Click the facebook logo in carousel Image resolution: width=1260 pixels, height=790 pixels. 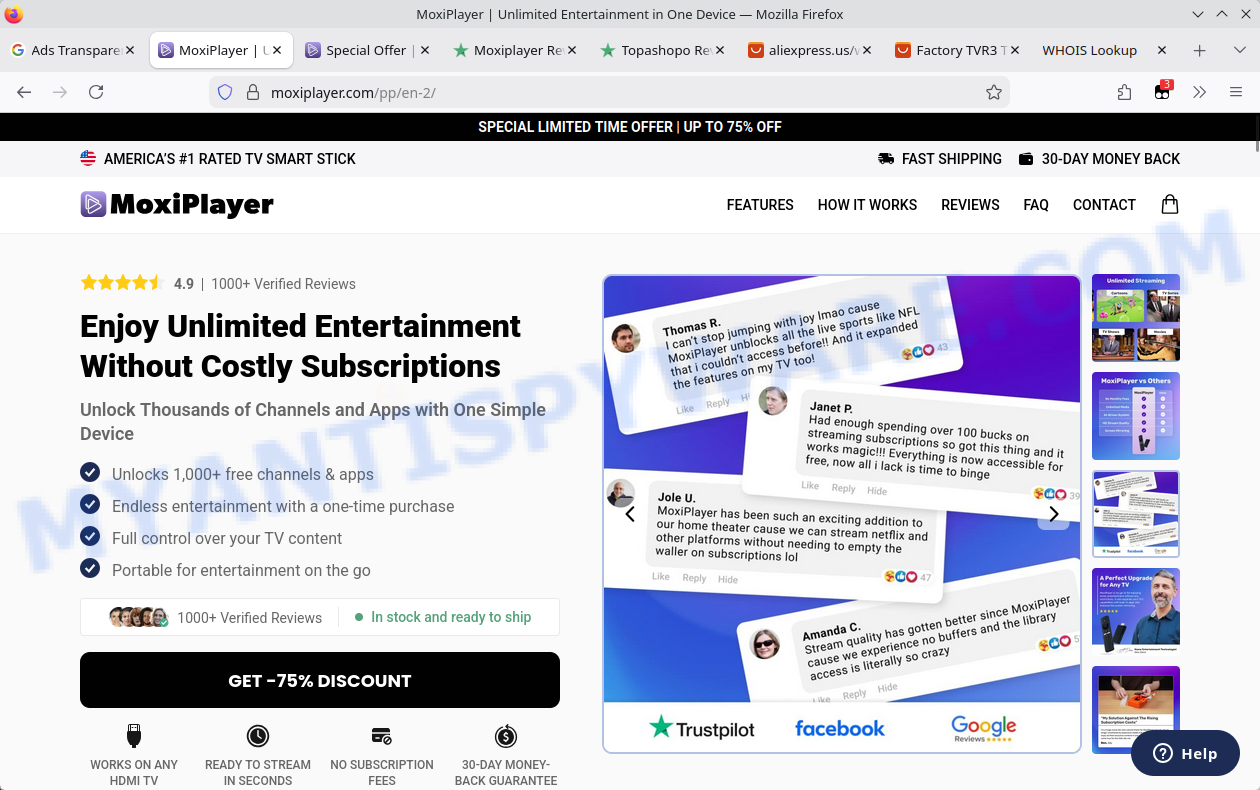(840, 728)
